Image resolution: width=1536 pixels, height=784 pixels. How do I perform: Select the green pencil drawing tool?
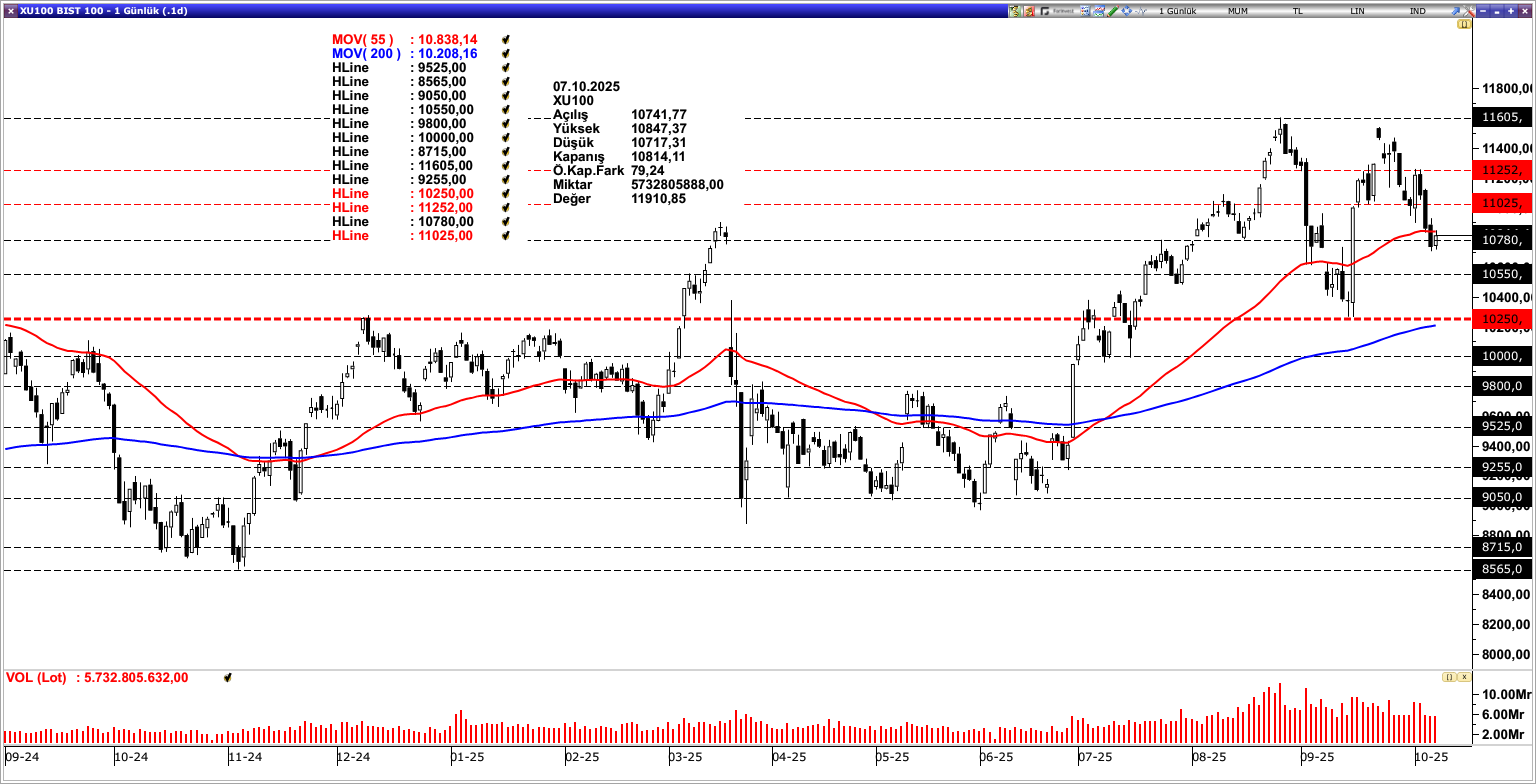click(1112, 11)
